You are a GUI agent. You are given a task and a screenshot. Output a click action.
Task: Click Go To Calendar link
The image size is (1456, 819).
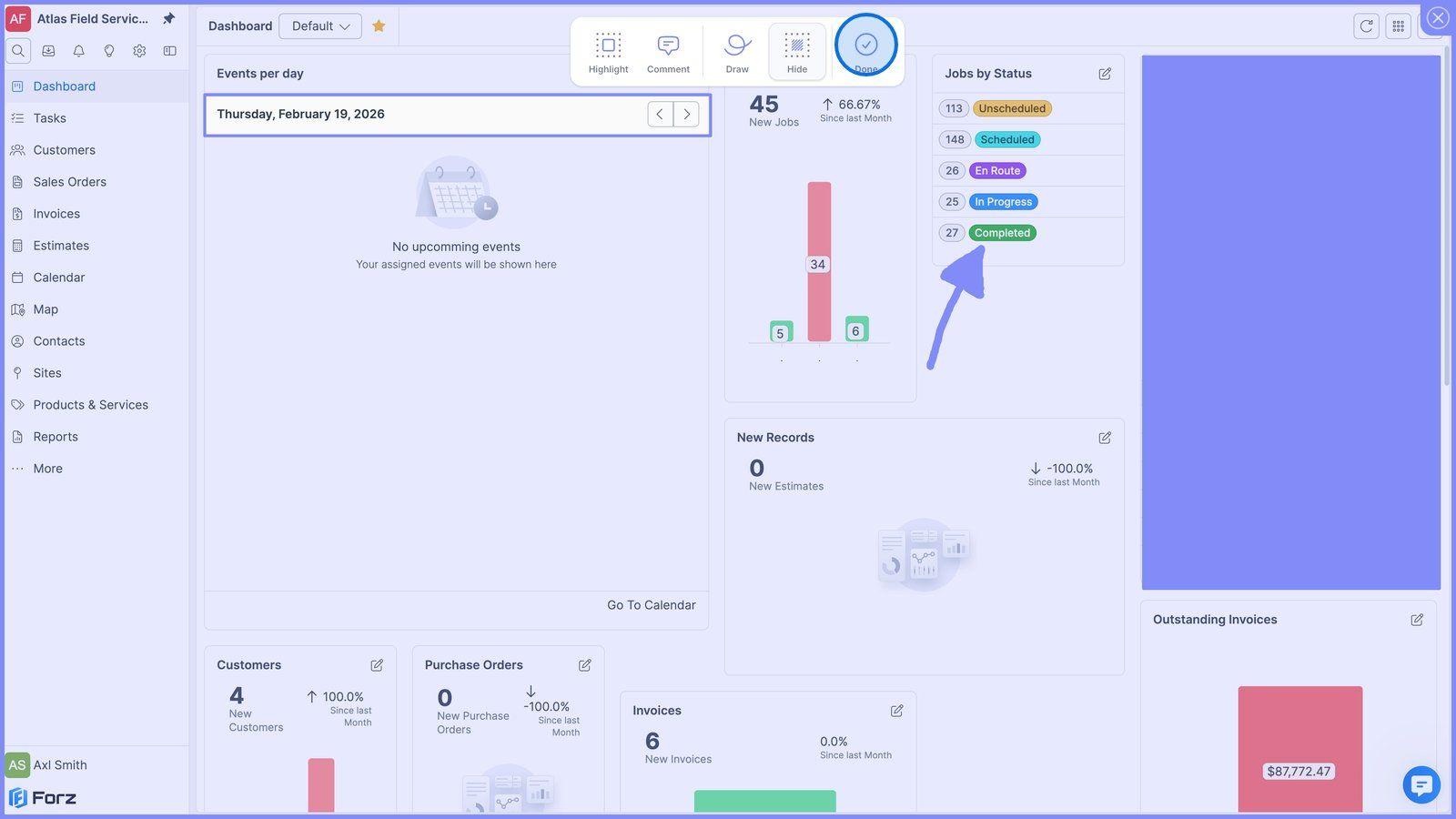(652, 605)
